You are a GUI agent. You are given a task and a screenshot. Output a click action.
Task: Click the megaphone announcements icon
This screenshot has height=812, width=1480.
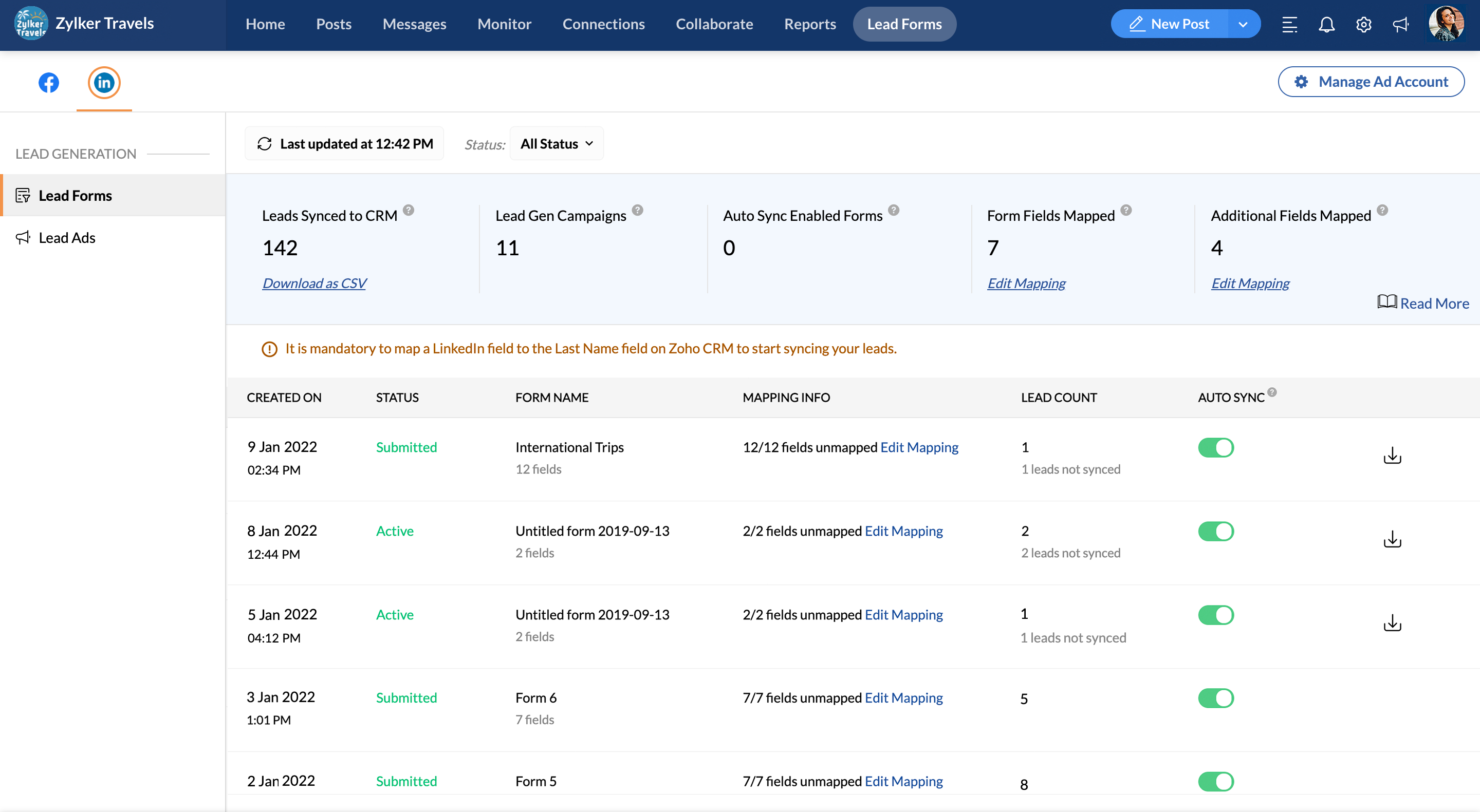click(1401, 24)
